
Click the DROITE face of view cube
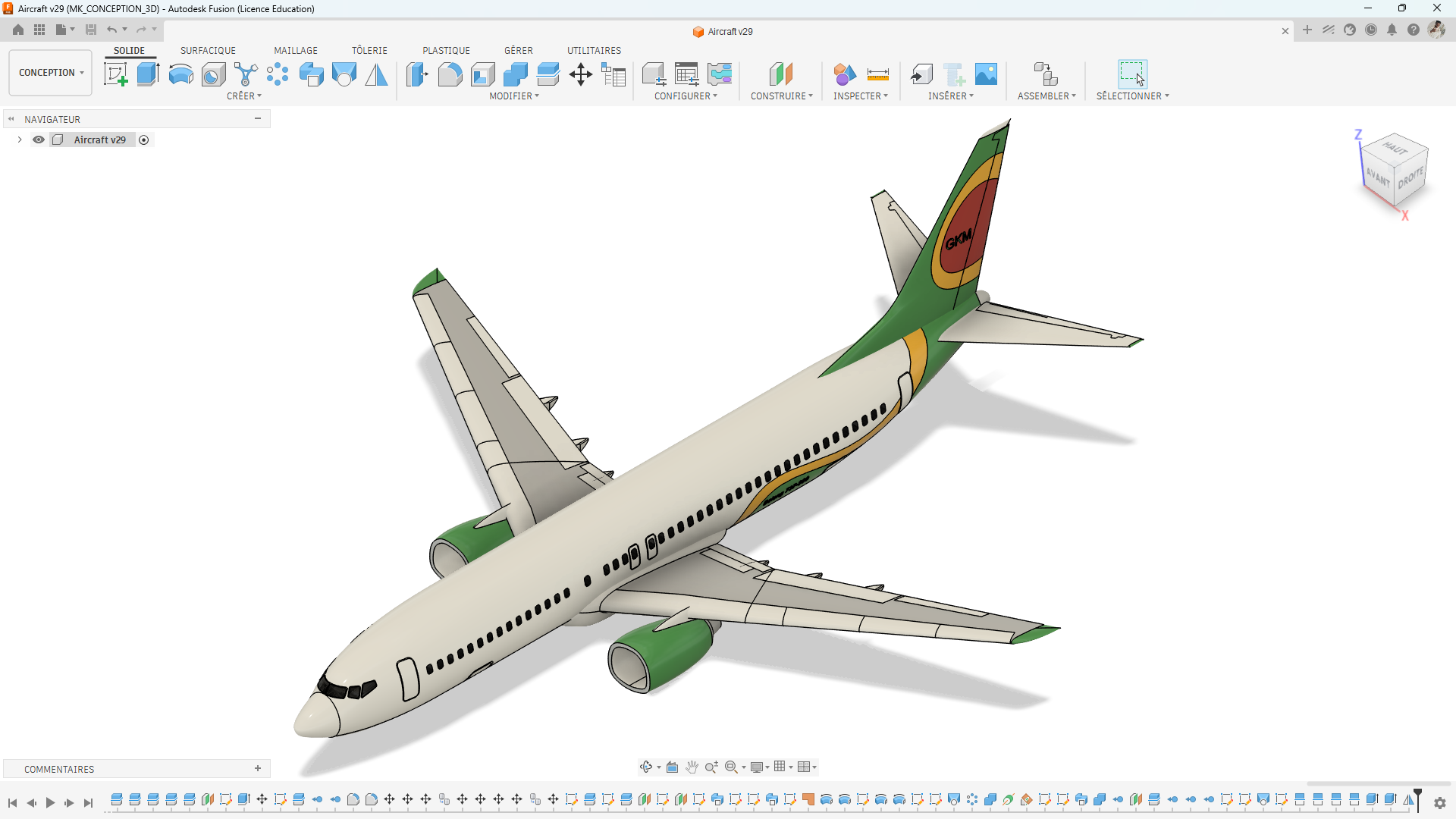point(1410,180)
